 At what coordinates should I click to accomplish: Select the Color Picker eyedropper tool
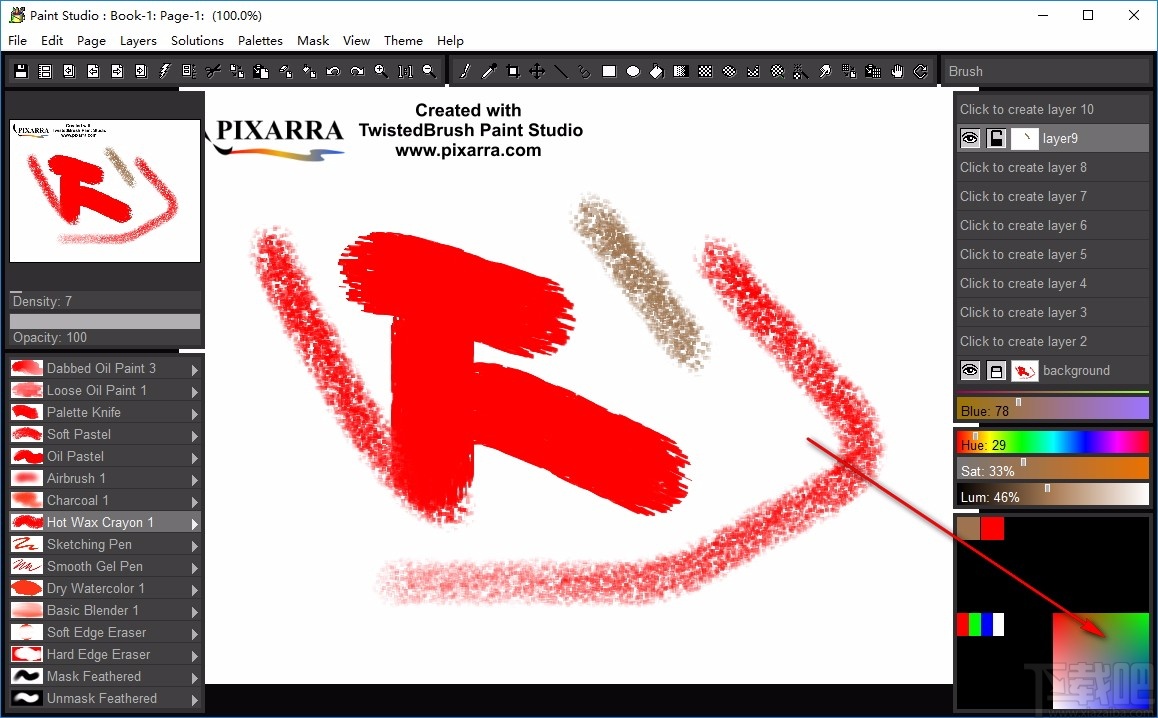pos(490,70)
